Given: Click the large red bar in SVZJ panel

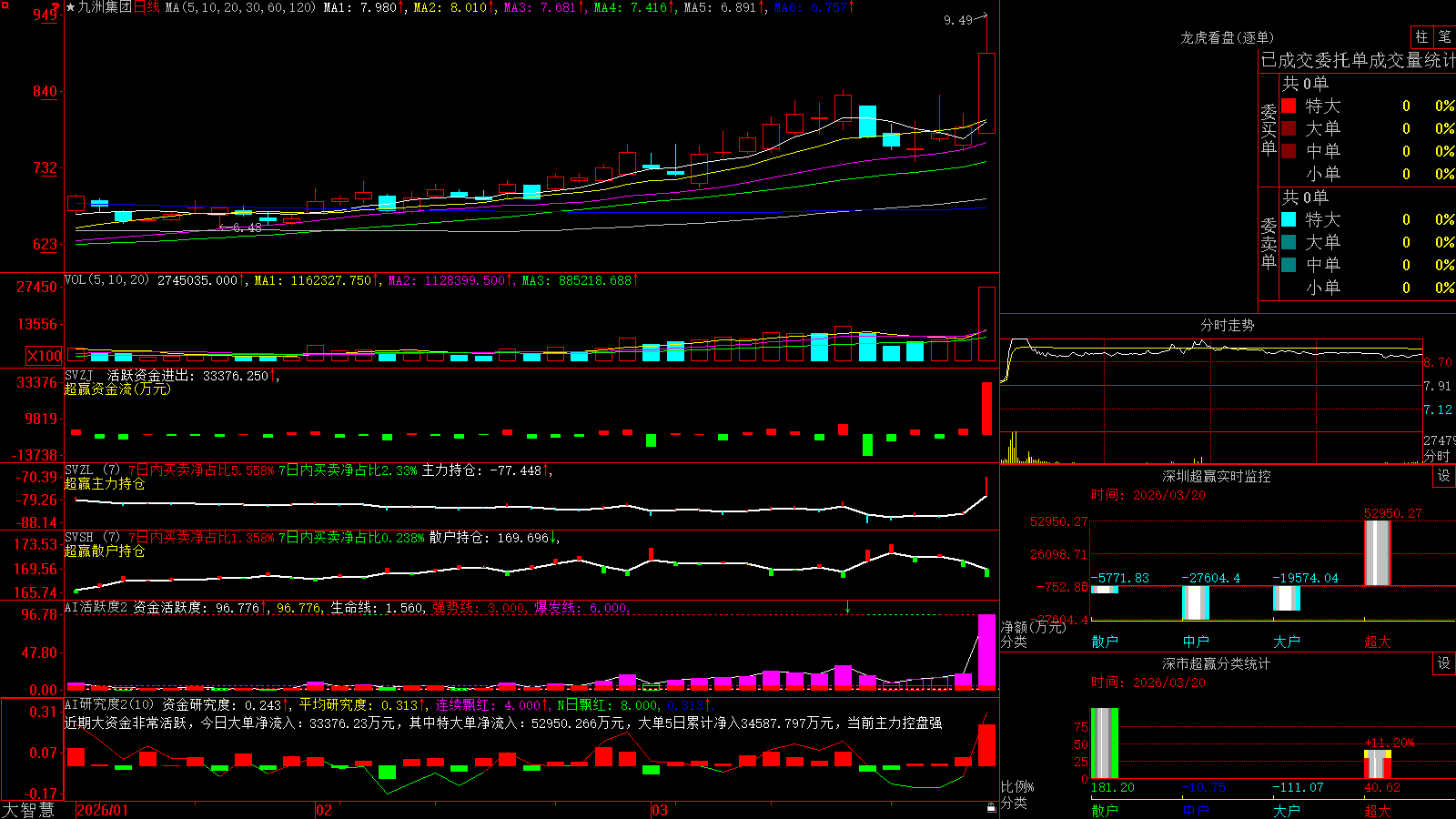Looking at the screenshot, I should [x=986, y=409].
